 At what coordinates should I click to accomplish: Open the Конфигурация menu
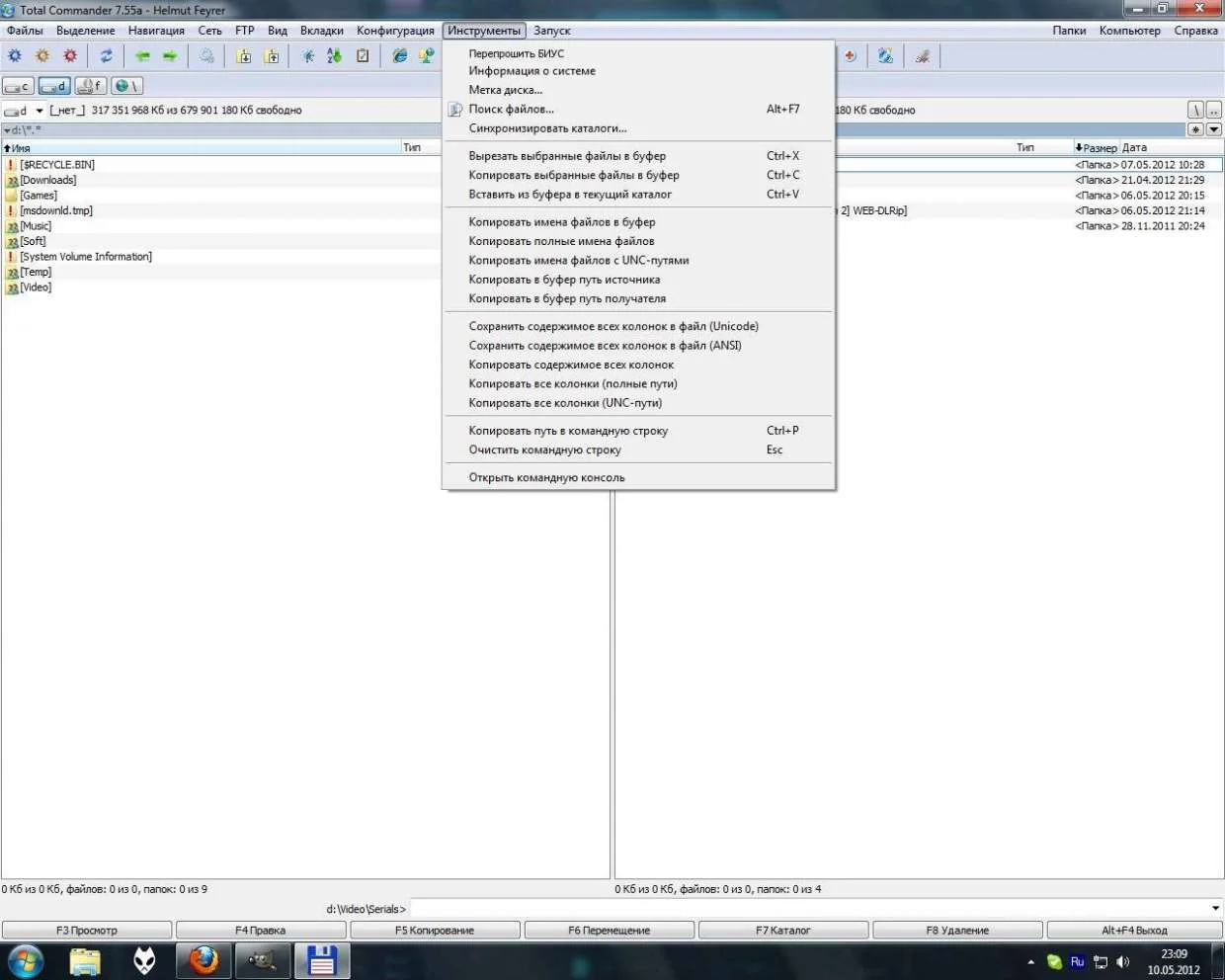coord(395,31)
